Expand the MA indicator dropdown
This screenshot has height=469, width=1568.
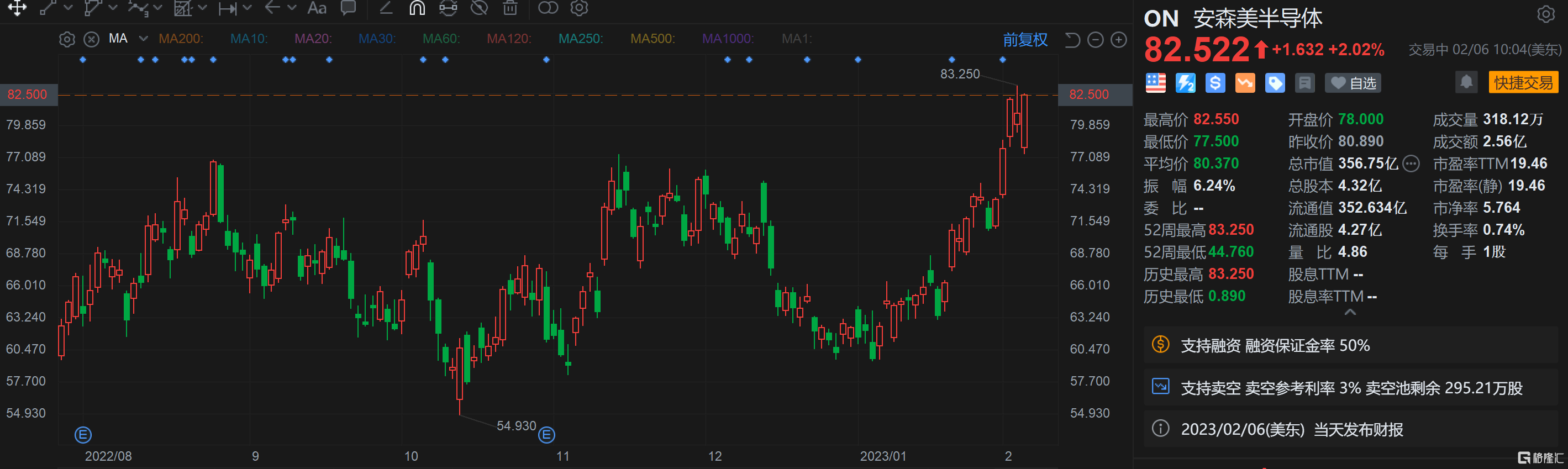point(143,39)
